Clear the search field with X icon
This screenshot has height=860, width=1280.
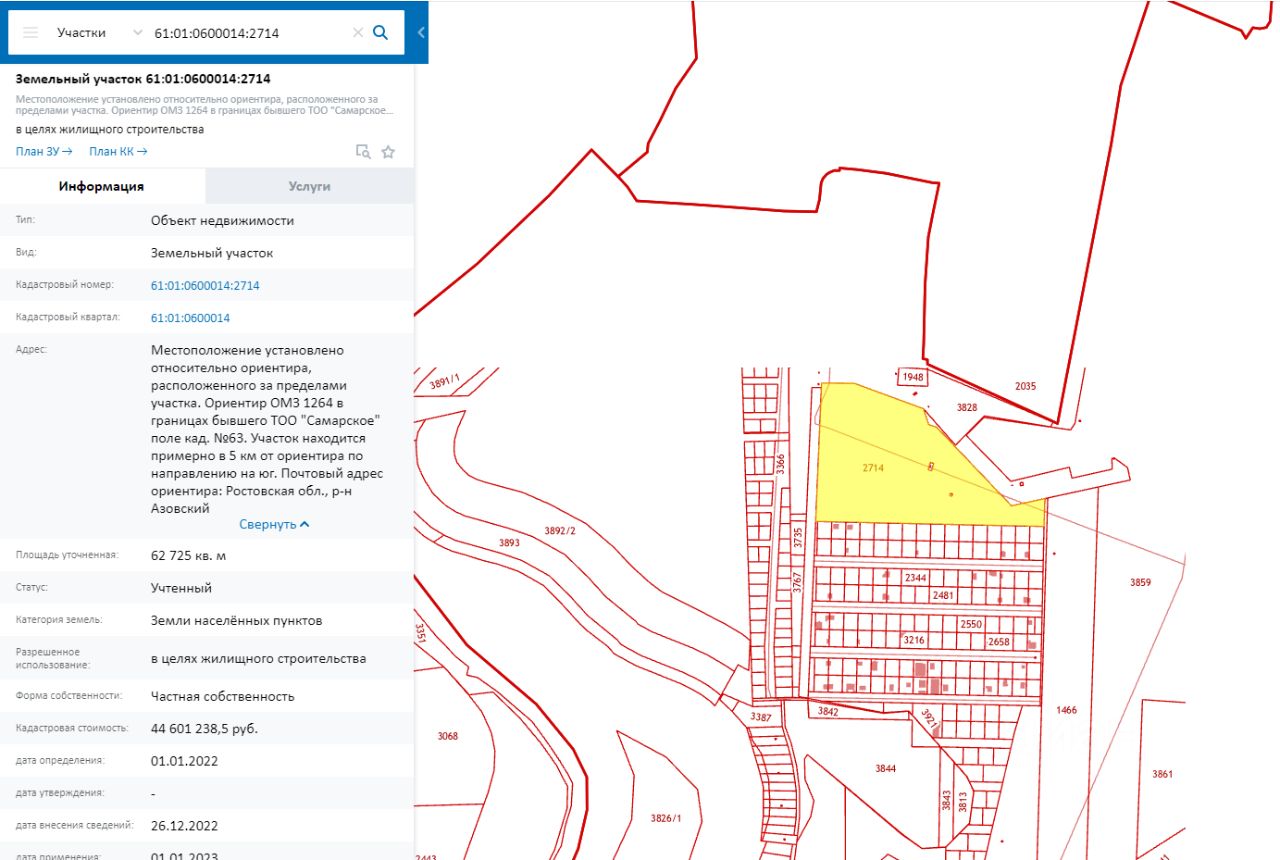pos(358,33)
